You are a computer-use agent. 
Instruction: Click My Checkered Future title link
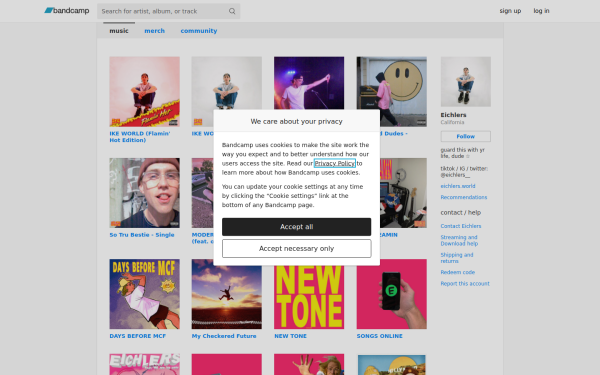pos(224,336)
